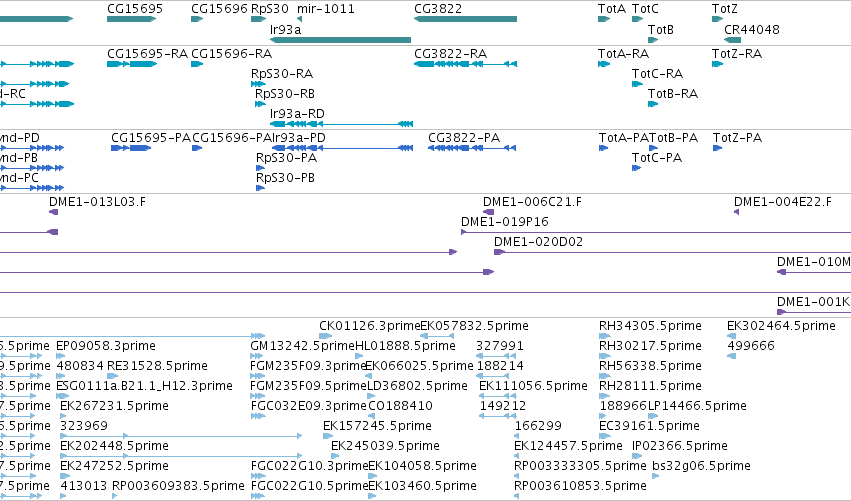This screenshot has height=501, width=851.
Task: Click the GM13242.5prime EST label
Action: tap(302, 346)
